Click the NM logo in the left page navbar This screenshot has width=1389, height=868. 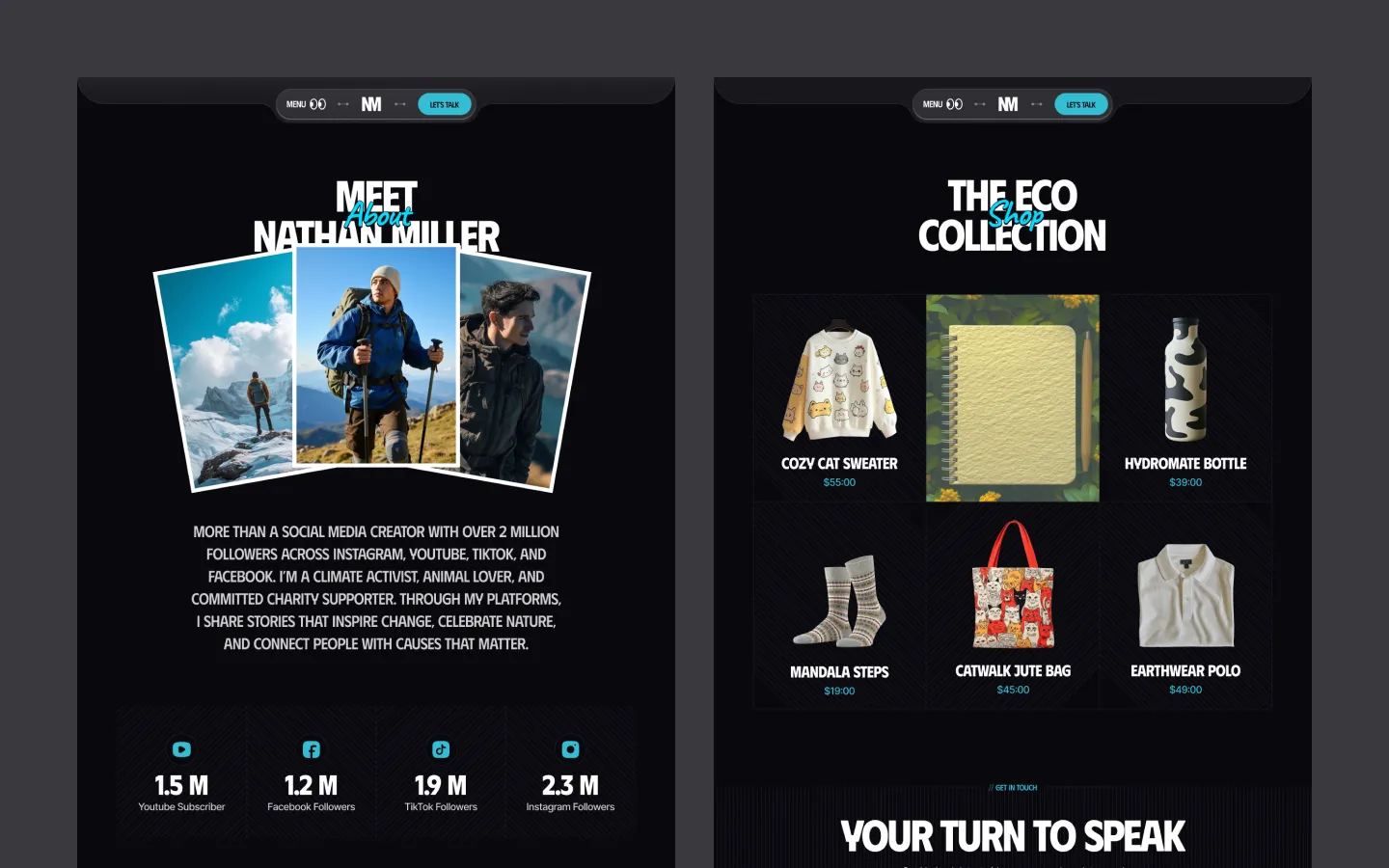click(x=371, y=104)
